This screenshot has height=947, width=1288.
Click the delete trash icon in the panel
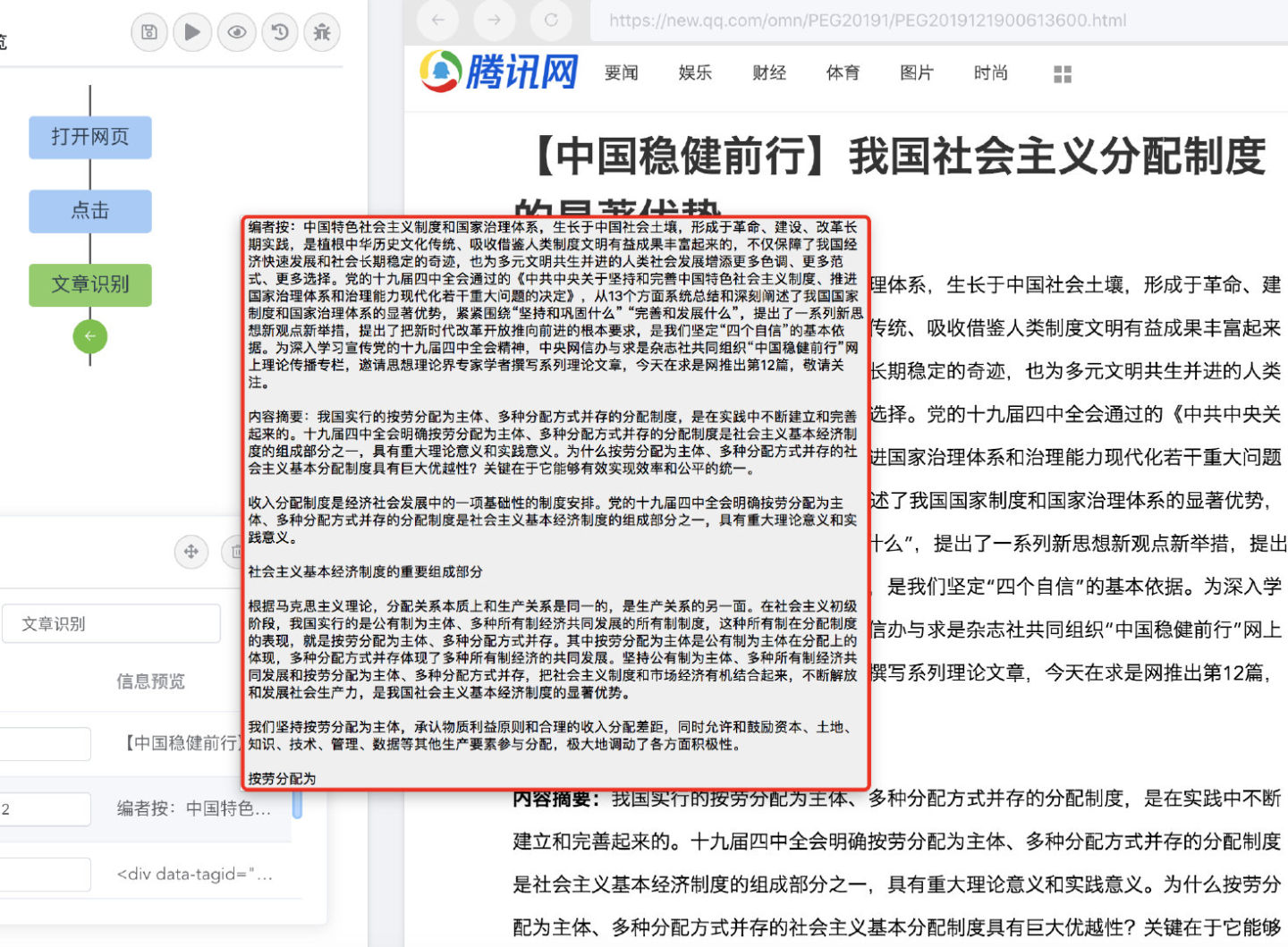(x=234, y=553)
